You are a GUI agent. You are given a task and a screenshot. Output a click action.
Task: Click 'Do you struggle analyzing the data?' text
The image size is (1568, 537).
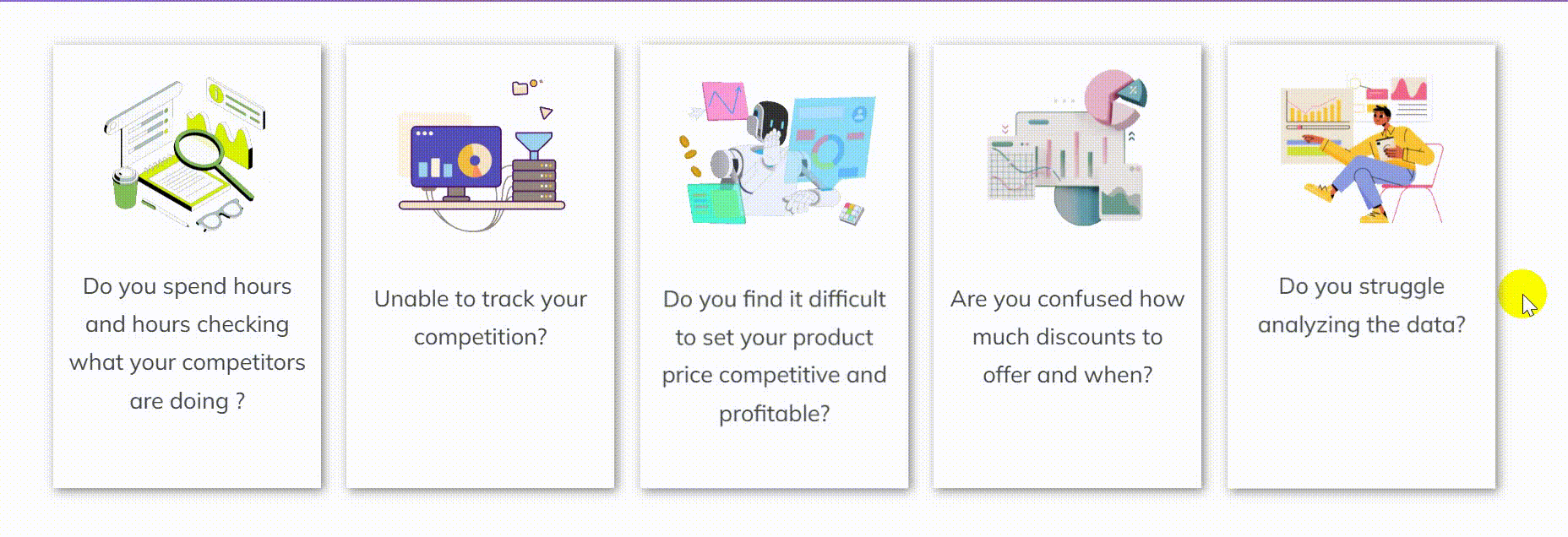point(1361,305)
